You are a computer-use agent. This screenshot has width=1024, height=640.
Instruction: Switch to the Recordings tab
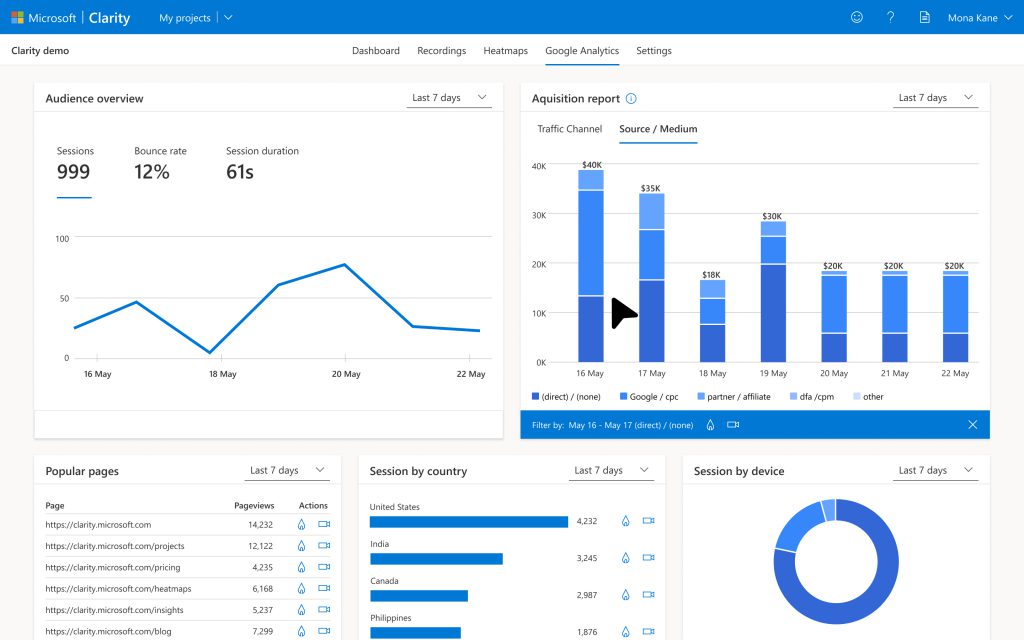pos(441,50)
